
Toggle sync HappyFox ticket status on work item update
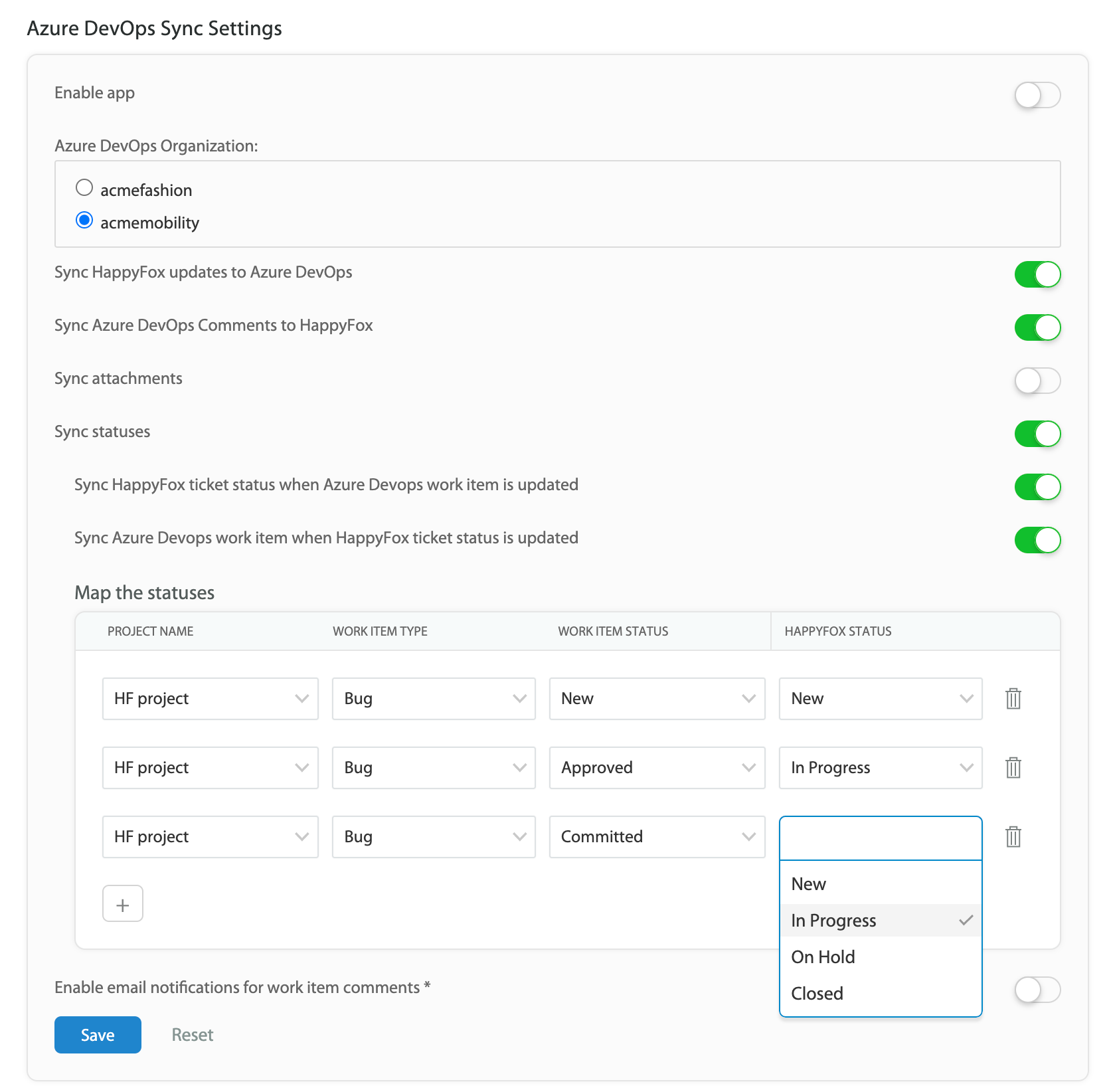[1037, 487]
